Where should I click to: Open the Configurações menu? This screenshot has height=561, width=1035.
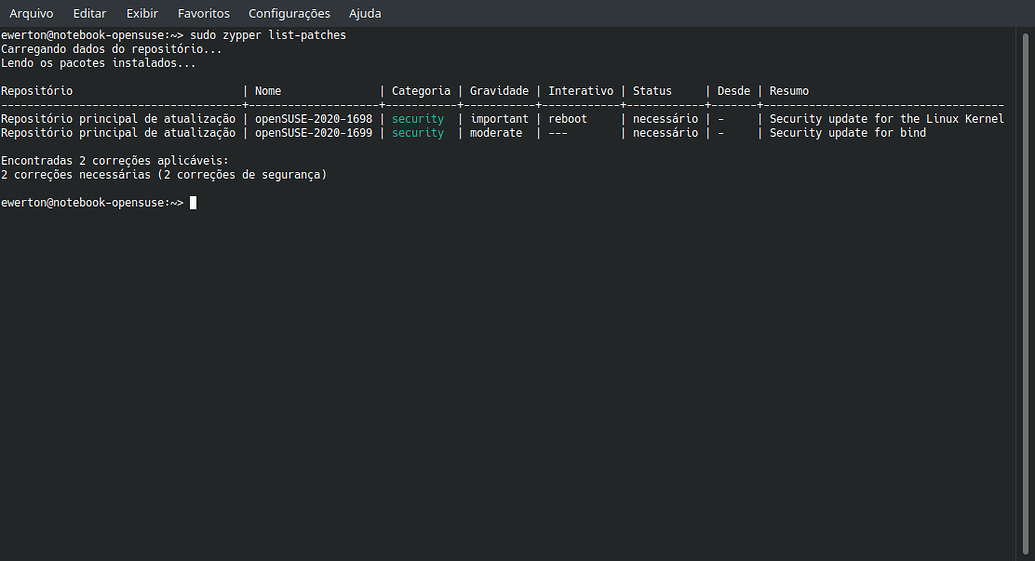pyautogui.click(x=289, y=13)
